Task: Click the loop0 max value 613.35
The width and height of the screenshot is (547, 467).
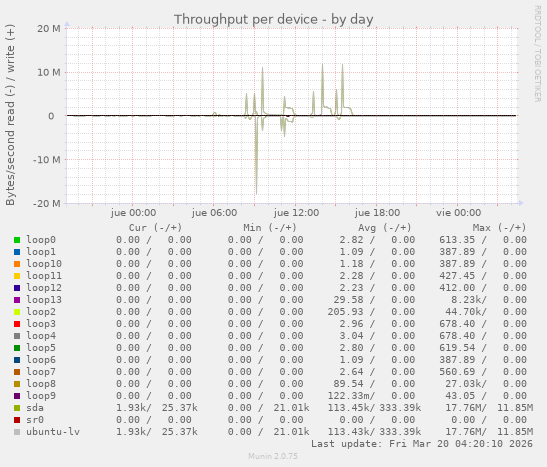Action: pyautogui.click(x=457, y=240)
